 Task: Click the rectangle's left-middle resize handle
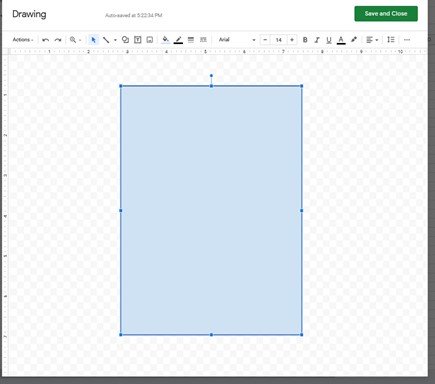click(121, 210)
